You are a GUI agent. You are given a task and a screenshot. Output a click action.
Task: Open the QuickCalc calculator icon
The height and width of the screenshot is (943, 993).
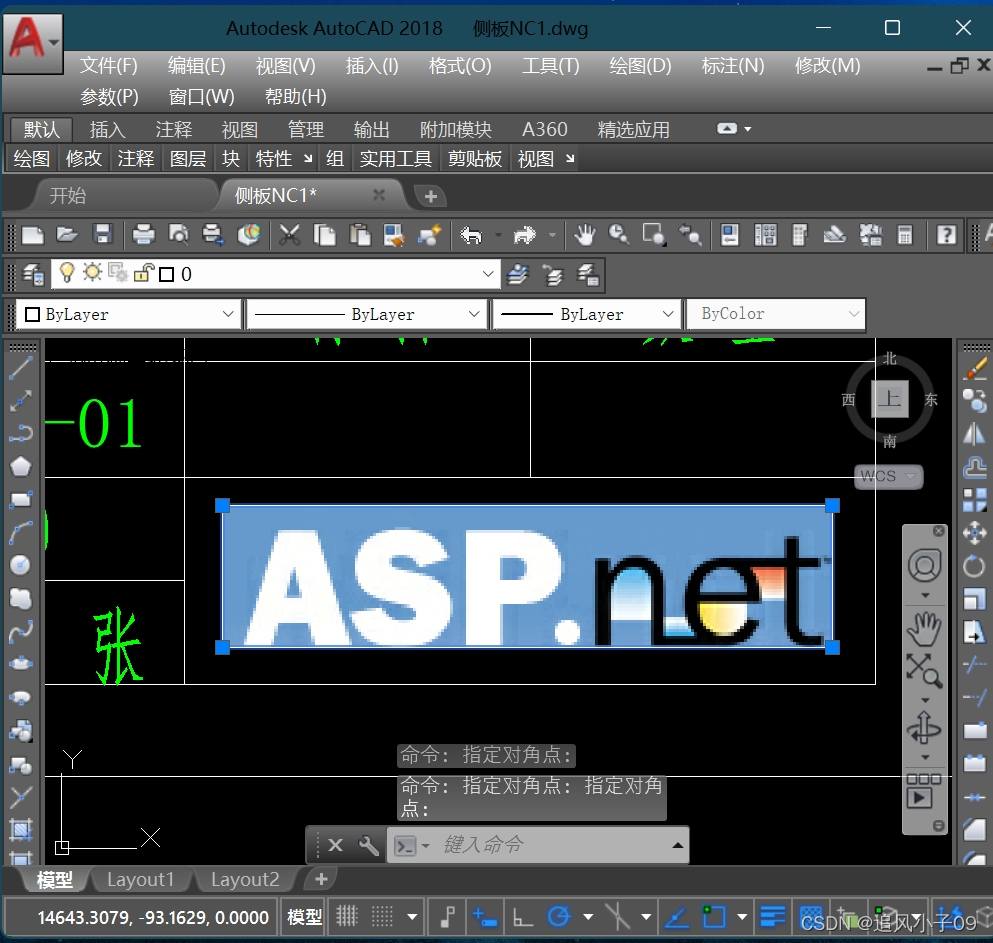(x=905, y=236)
